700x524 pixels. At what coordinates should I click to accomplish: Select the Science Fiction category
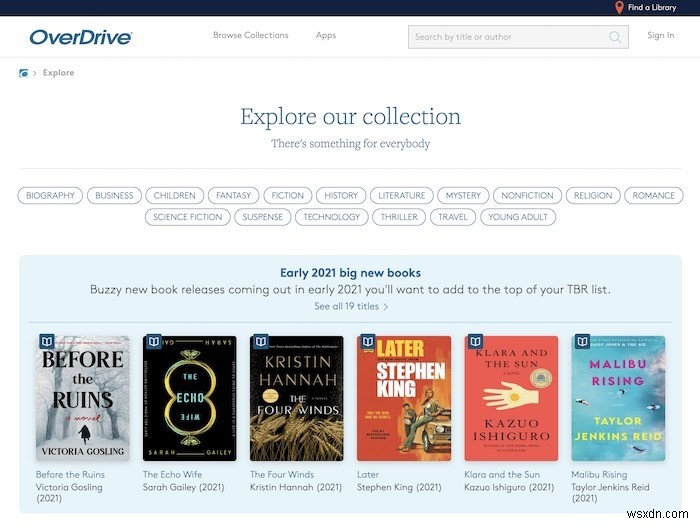tap(188, 217)
